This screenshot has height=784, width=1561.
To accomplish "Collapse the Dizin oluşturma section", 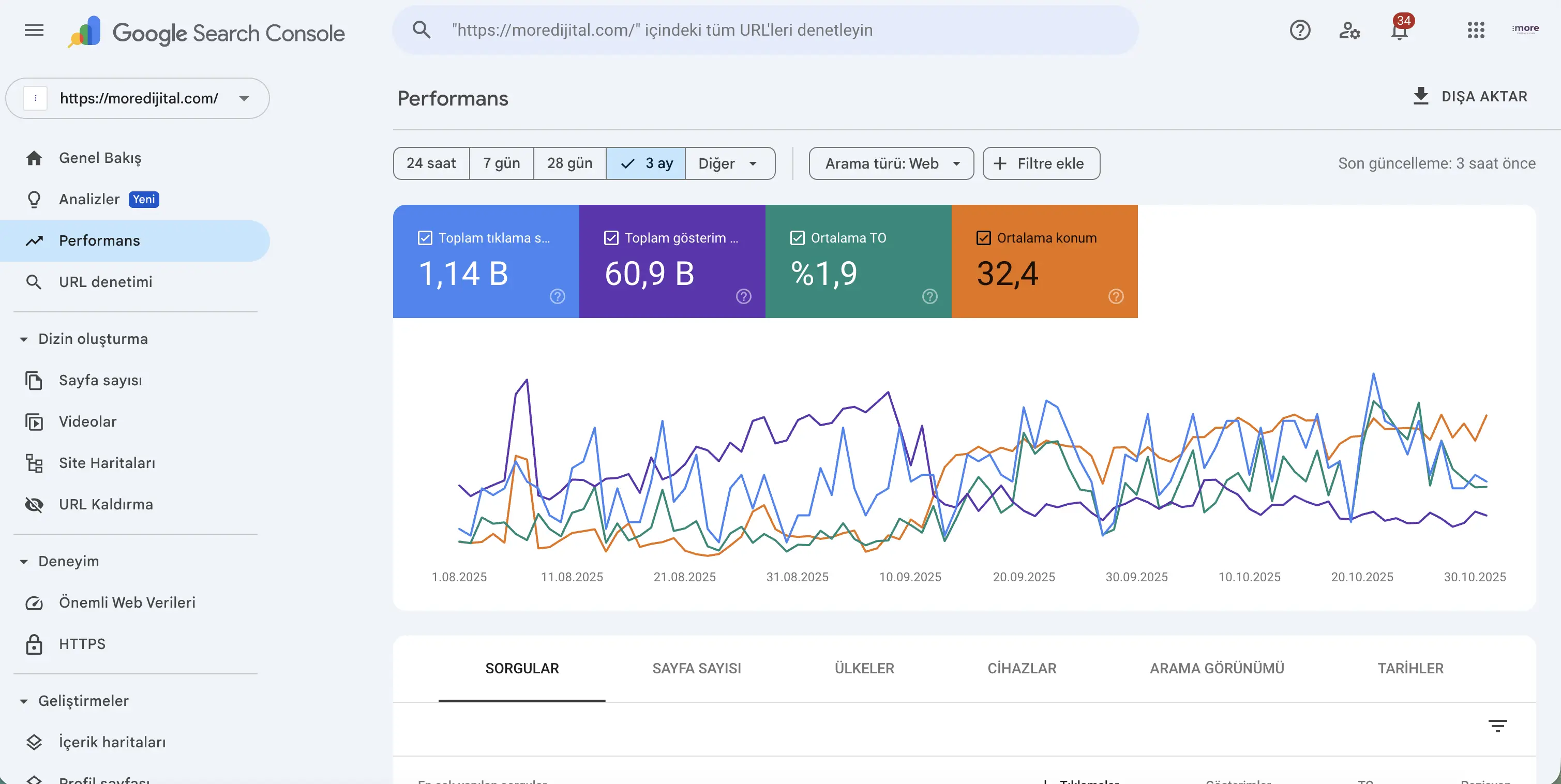I will tap(24, 339).
